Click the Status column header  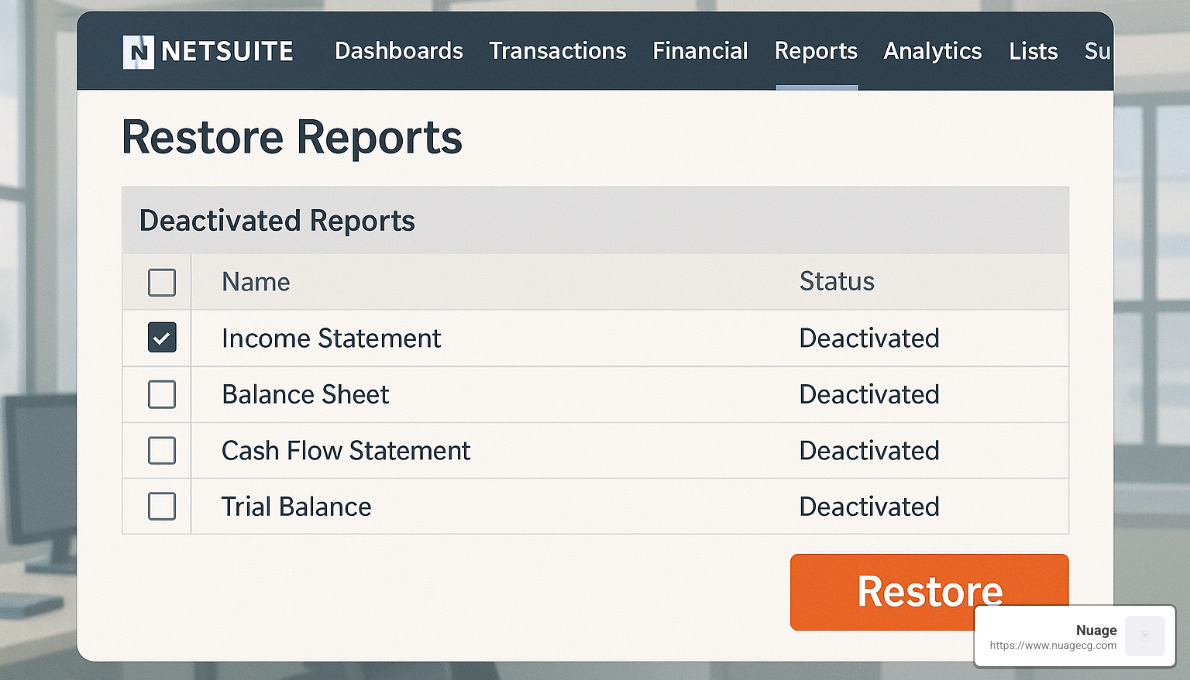[836, 282]
